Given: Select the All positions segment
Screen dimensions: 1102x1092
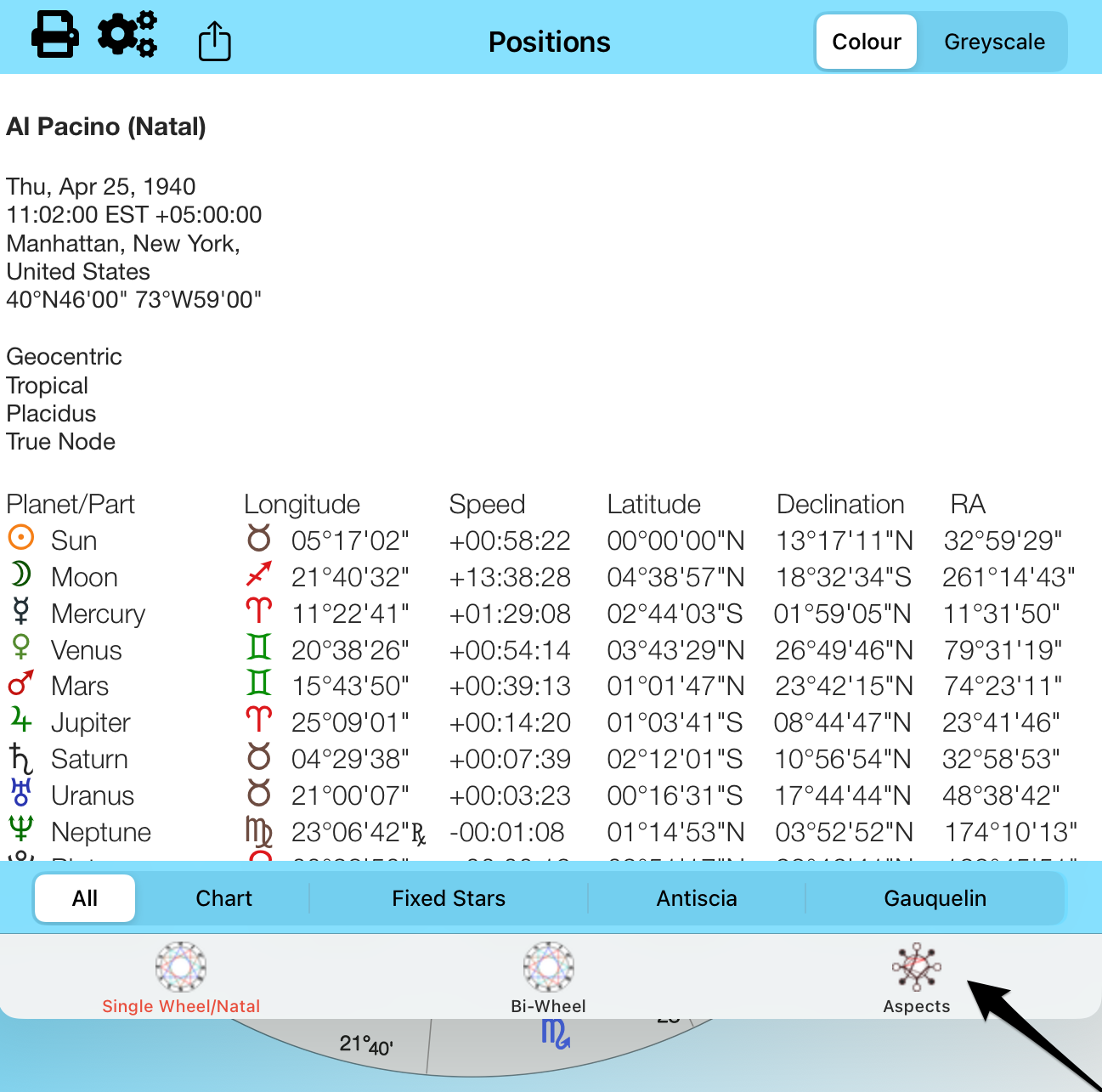Looking at the screenshot, I should click(x=85, y=898).
